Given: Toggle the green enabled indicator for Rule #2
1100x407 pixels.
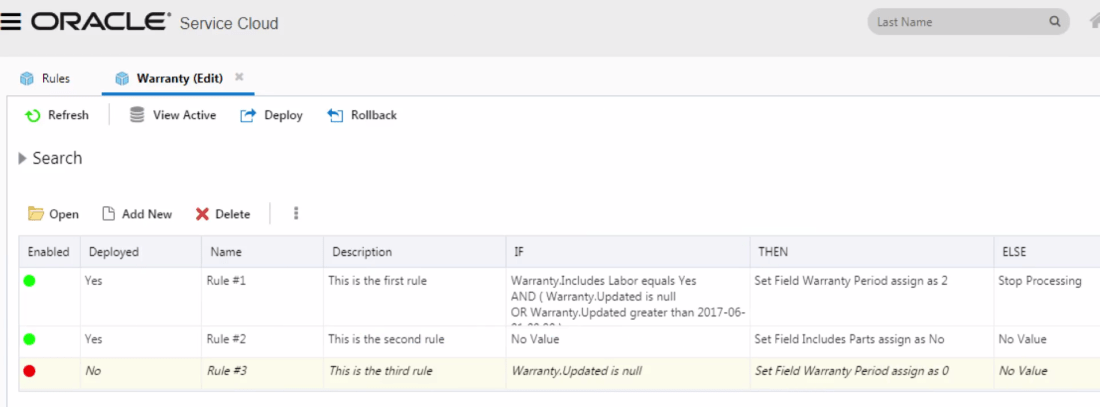Looking at the screenshot, I should pos(30,339).
